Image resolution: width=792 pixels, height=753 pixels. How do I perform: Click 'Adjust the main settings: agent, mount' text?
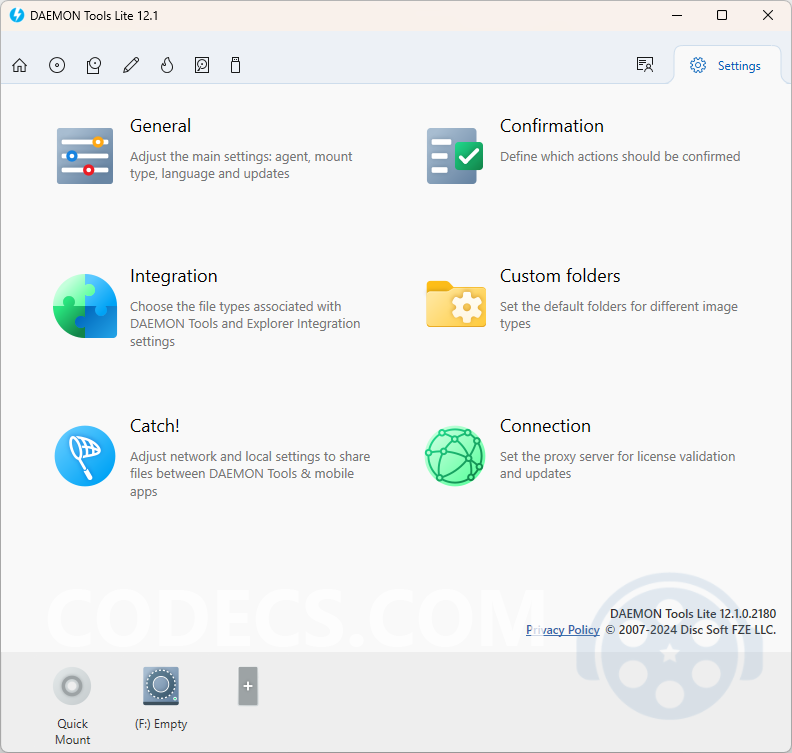point(241,157)
